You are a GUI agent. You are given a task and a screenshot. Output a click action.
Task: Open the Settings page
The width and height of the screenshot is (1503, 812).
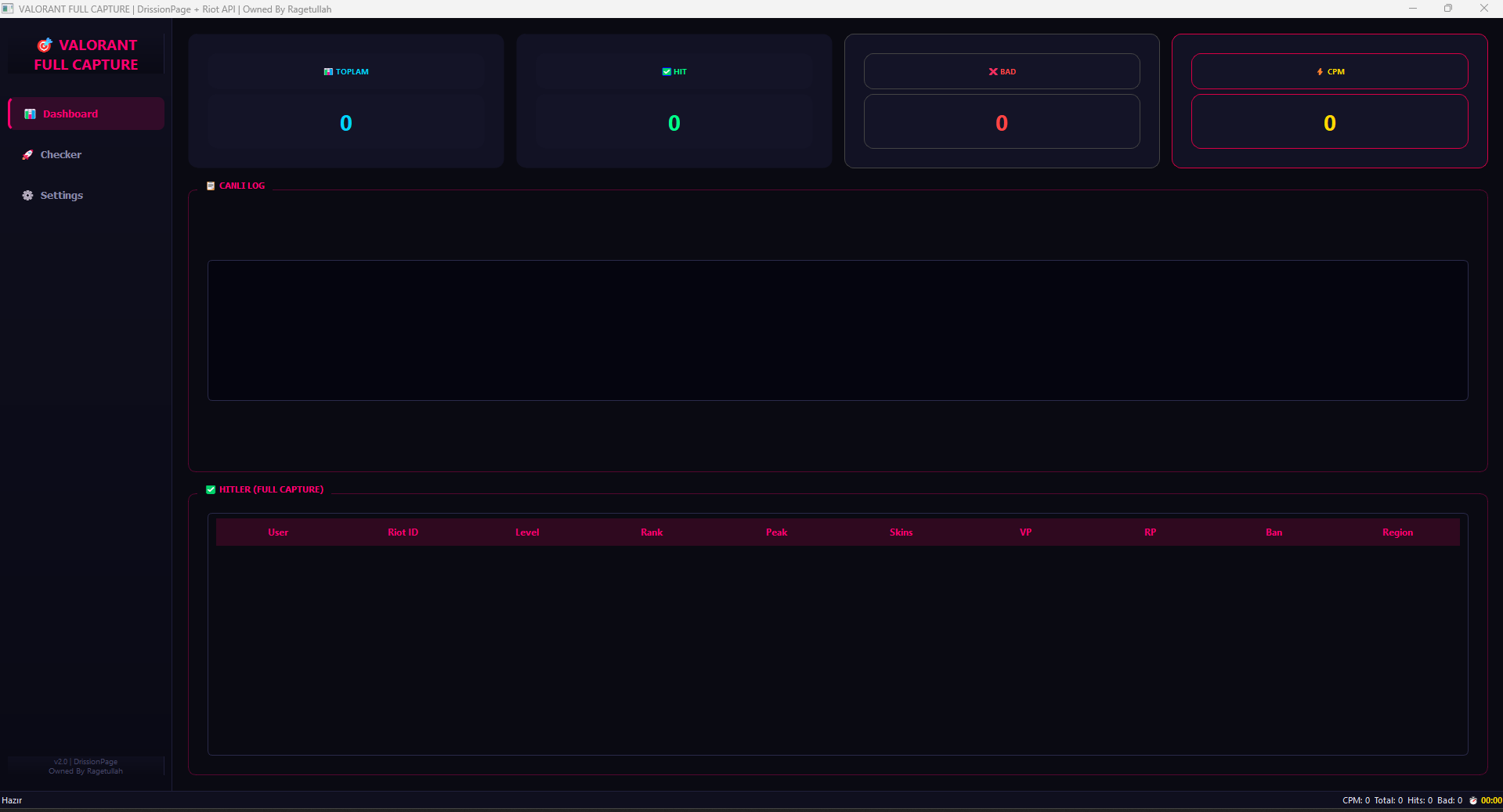point(86,195)
